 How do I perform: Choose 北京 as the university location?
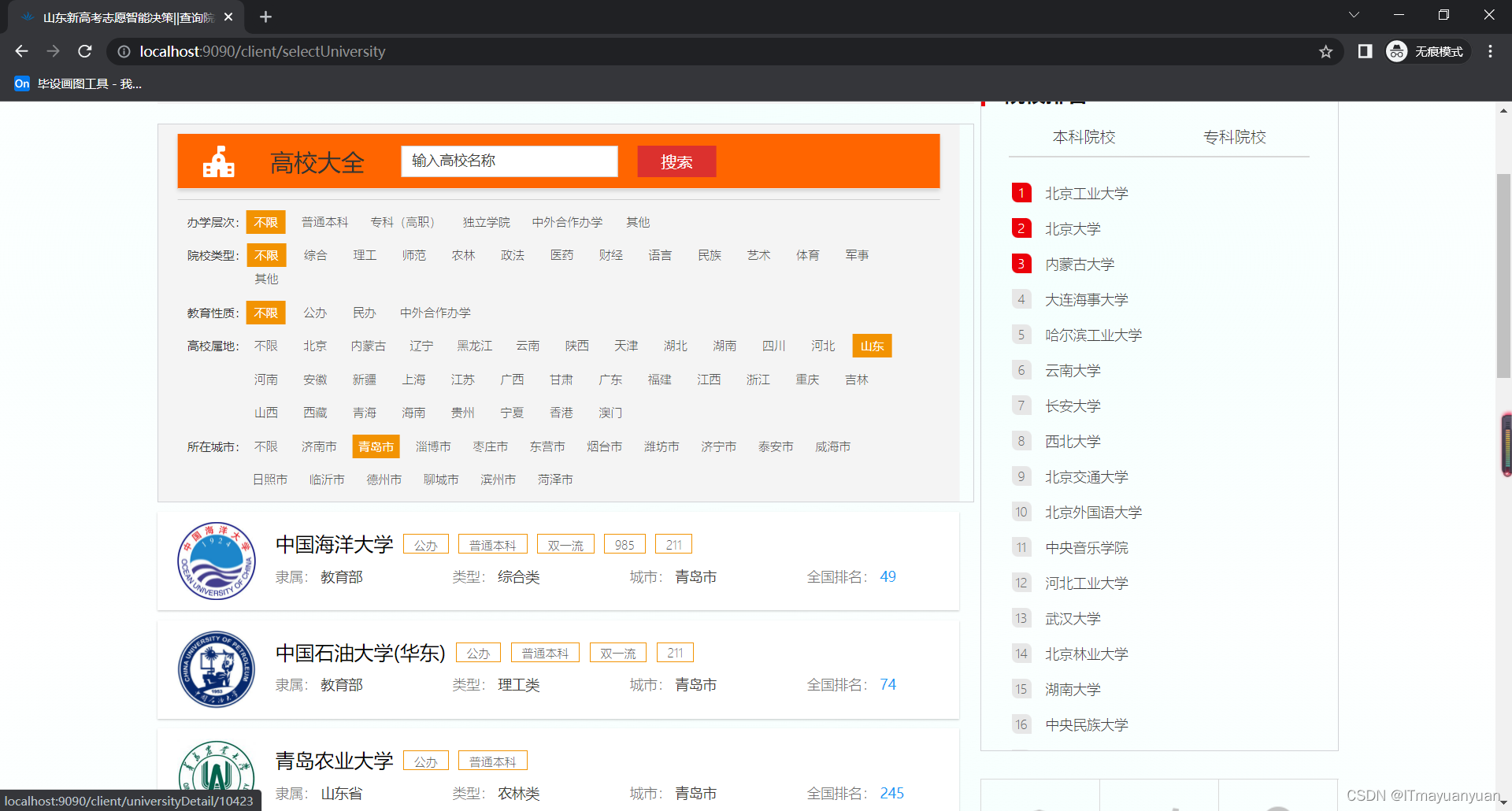click(315, 346)
